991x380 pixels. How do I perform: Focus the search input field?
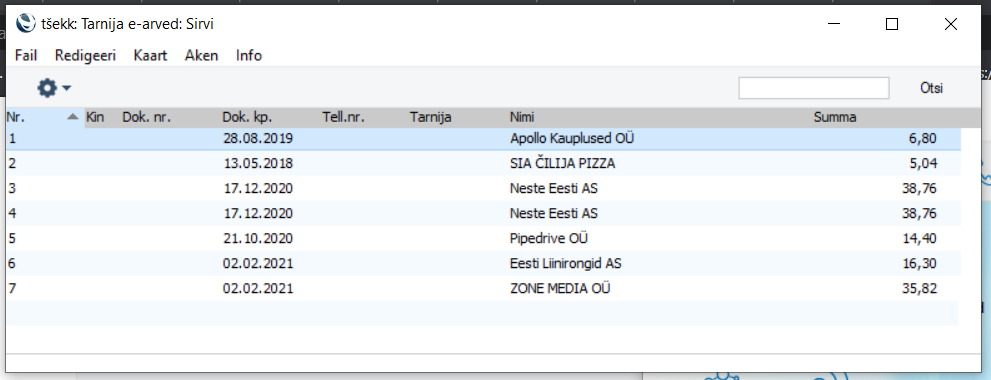click(x=814, y=89)
